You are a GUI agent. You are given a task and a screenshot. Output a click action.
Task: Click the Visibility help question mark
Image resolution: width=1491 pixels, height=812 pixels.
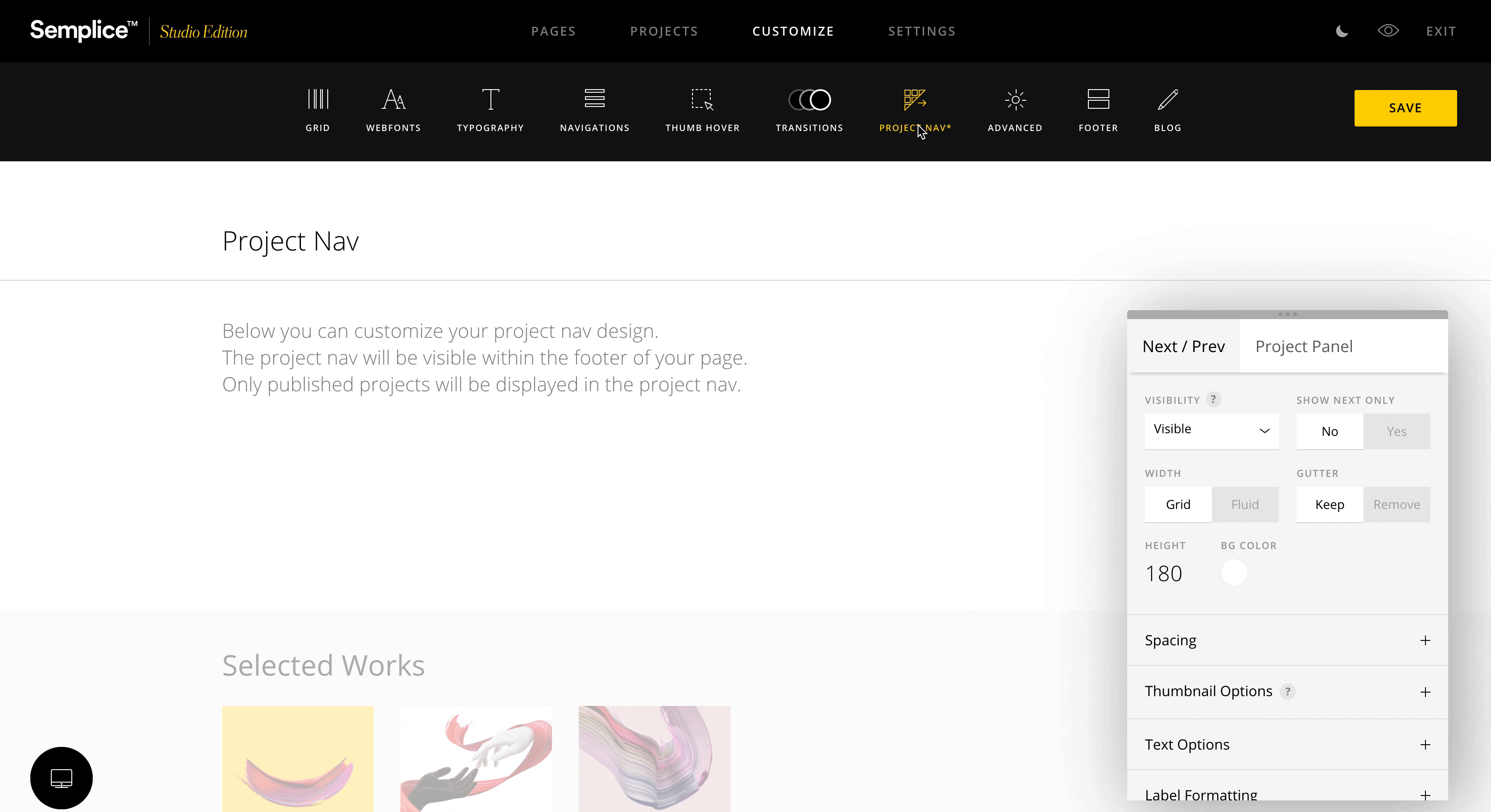point(1213,399)
